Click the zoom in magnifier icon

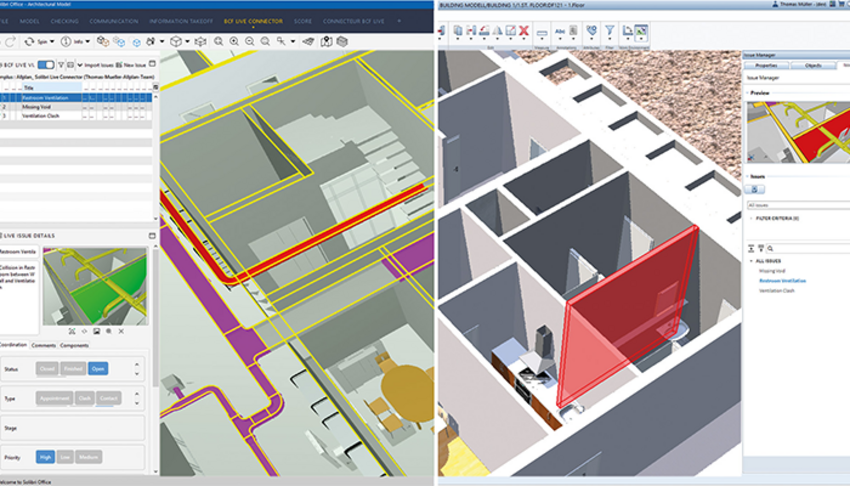pos(233,41)
